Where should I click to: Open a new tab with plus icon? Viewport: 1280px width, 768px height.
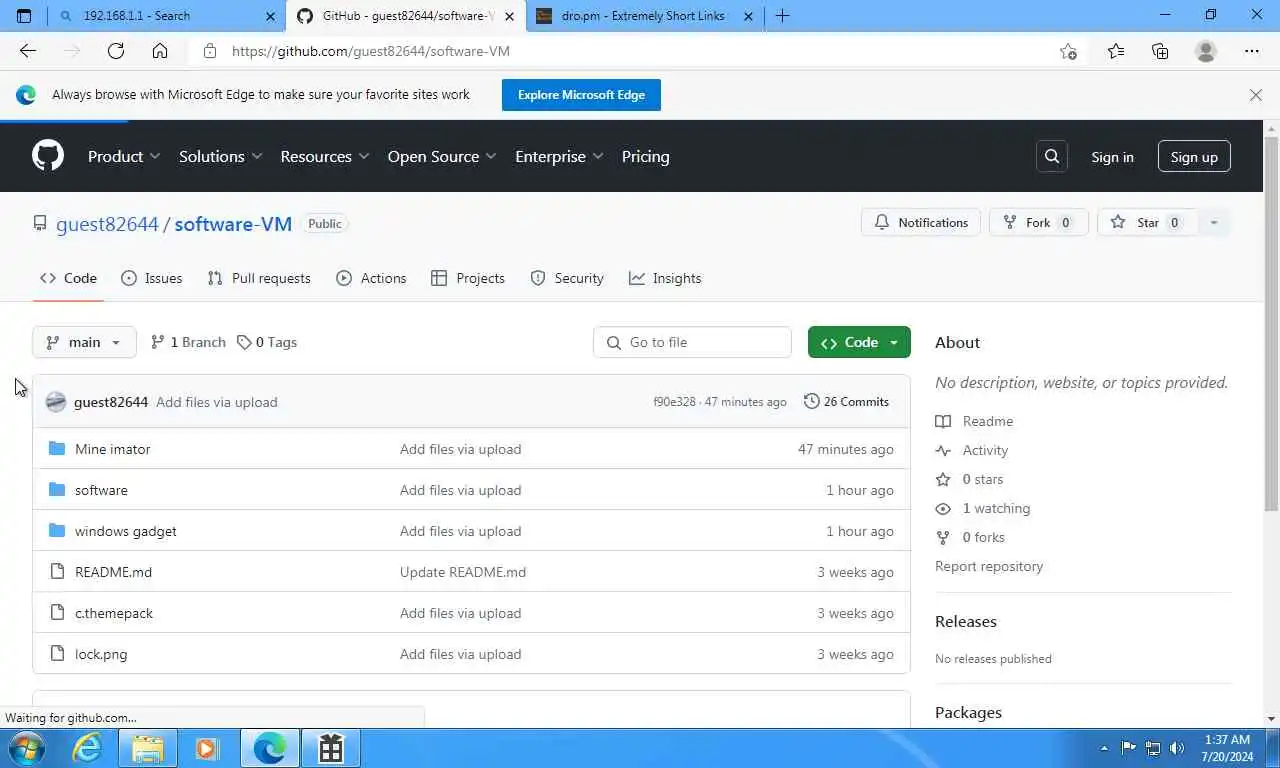783,16
